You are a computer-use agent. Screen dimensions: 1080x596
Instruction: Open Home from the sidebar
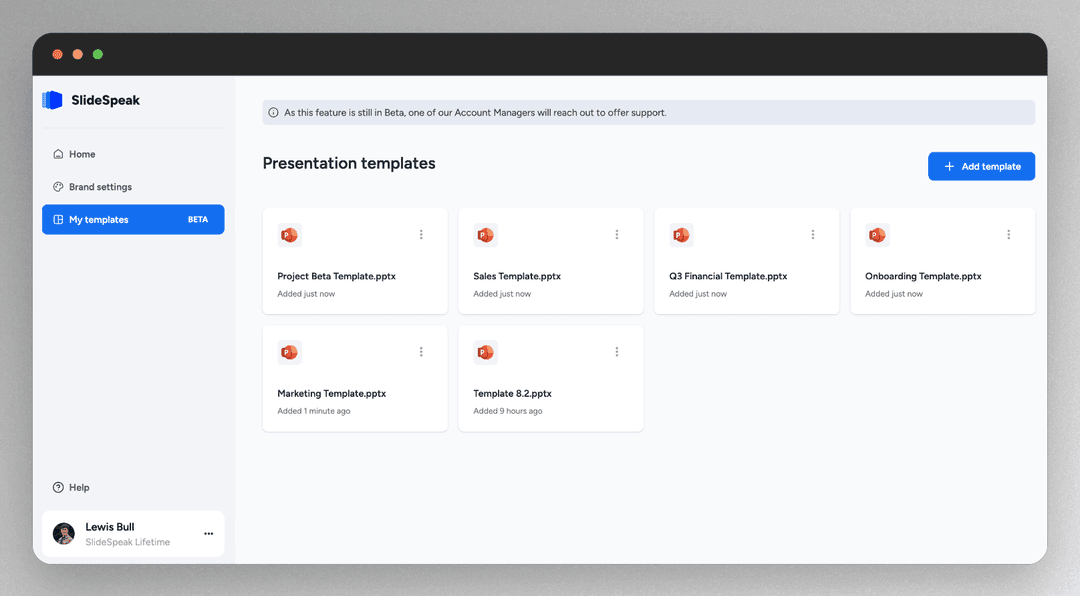[x=82, y=154]
